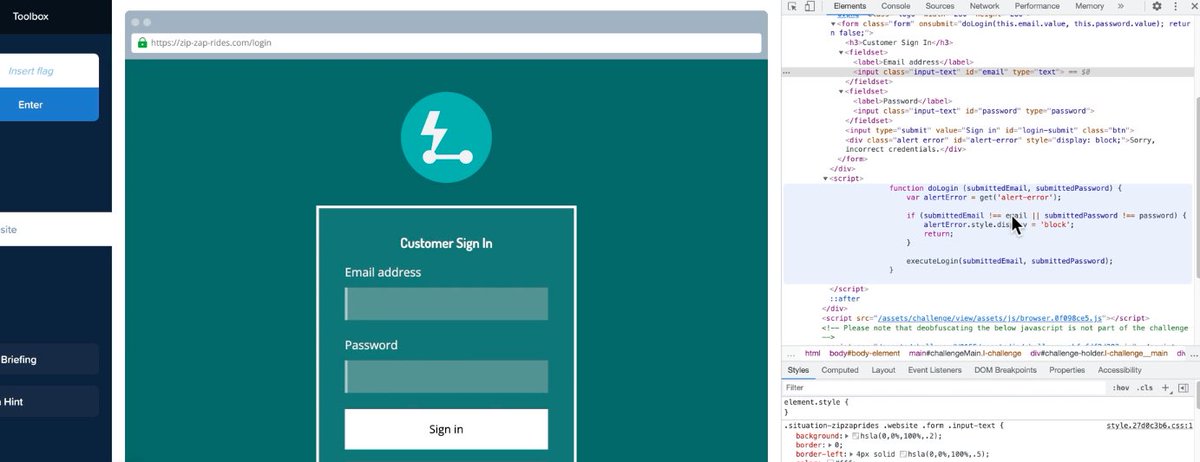Open the style.27d0c3b6.css:1 source link
The image size is (1200, 462).
tap(1149, 425)
